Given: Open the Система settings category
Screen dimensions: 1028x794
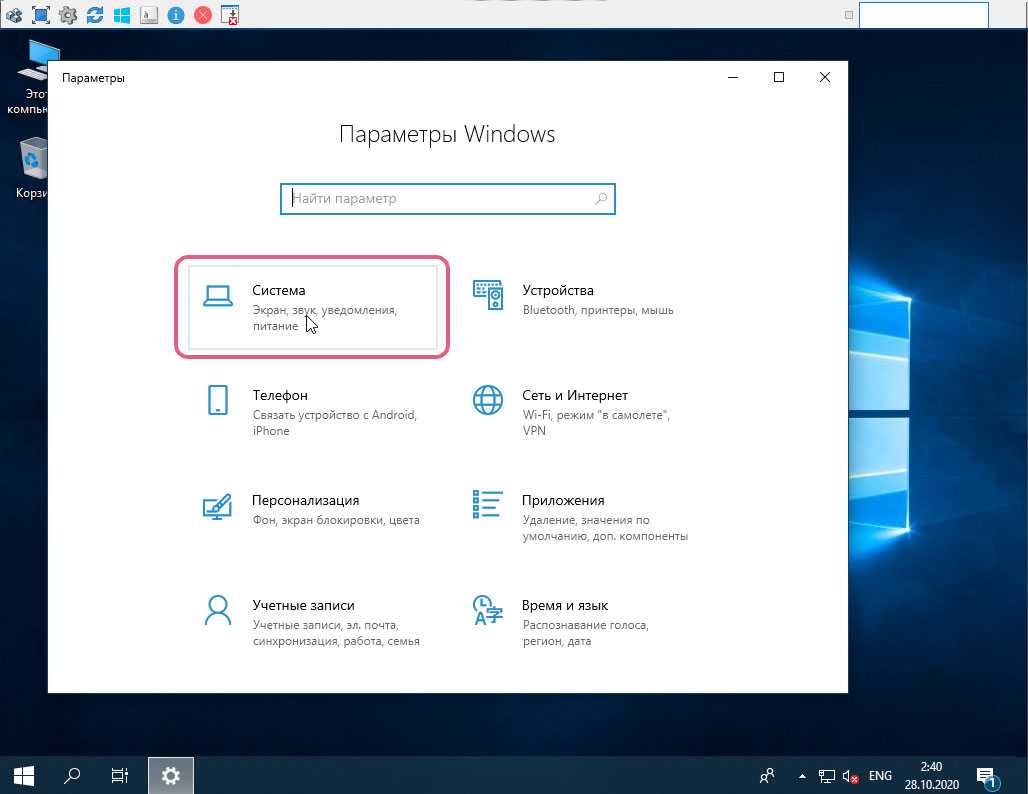Looking at the screenshot, I should coord(312,307).
